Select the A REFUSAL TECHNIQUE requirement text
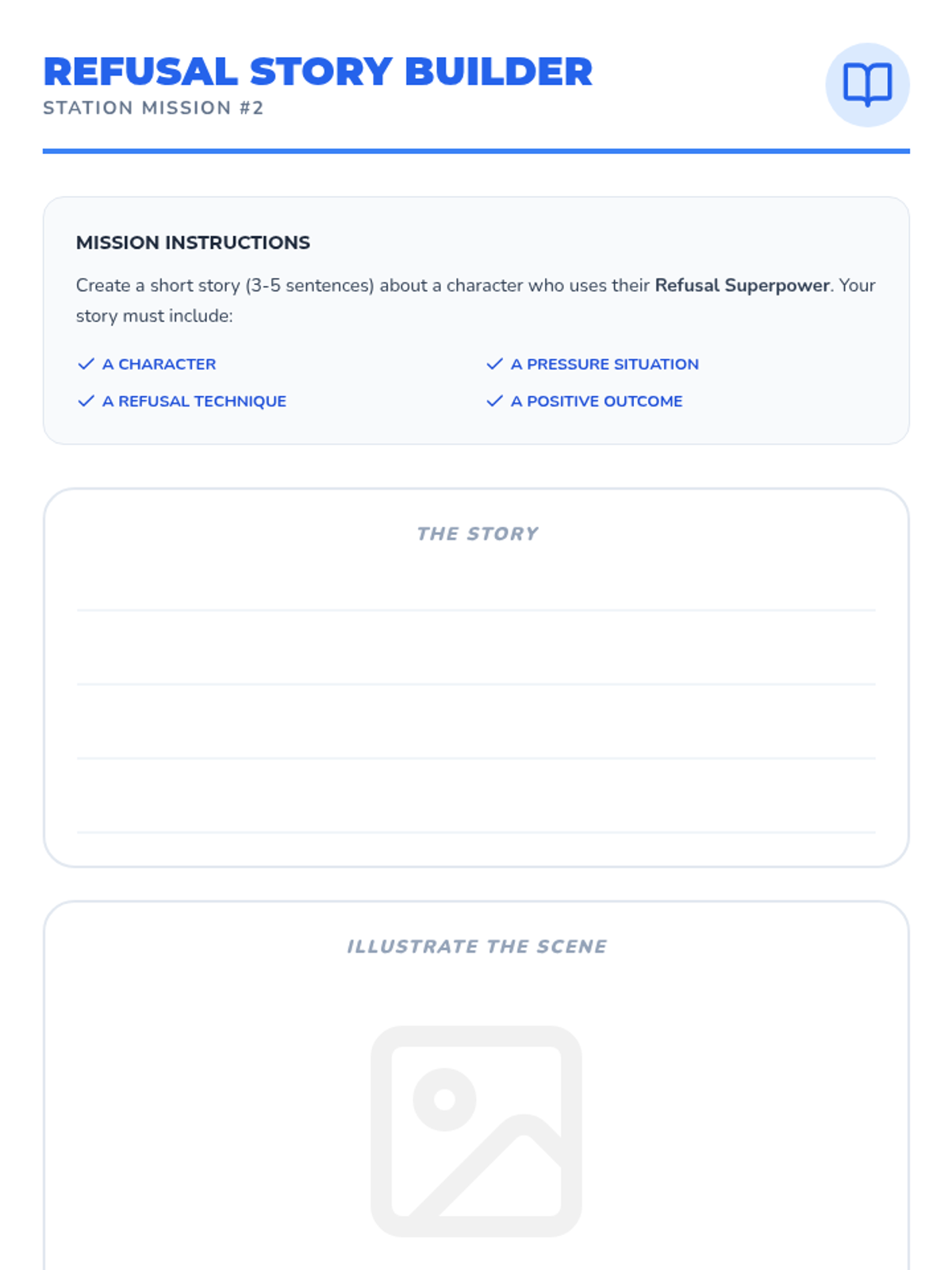952x1270 pixels. coord(194,401)
